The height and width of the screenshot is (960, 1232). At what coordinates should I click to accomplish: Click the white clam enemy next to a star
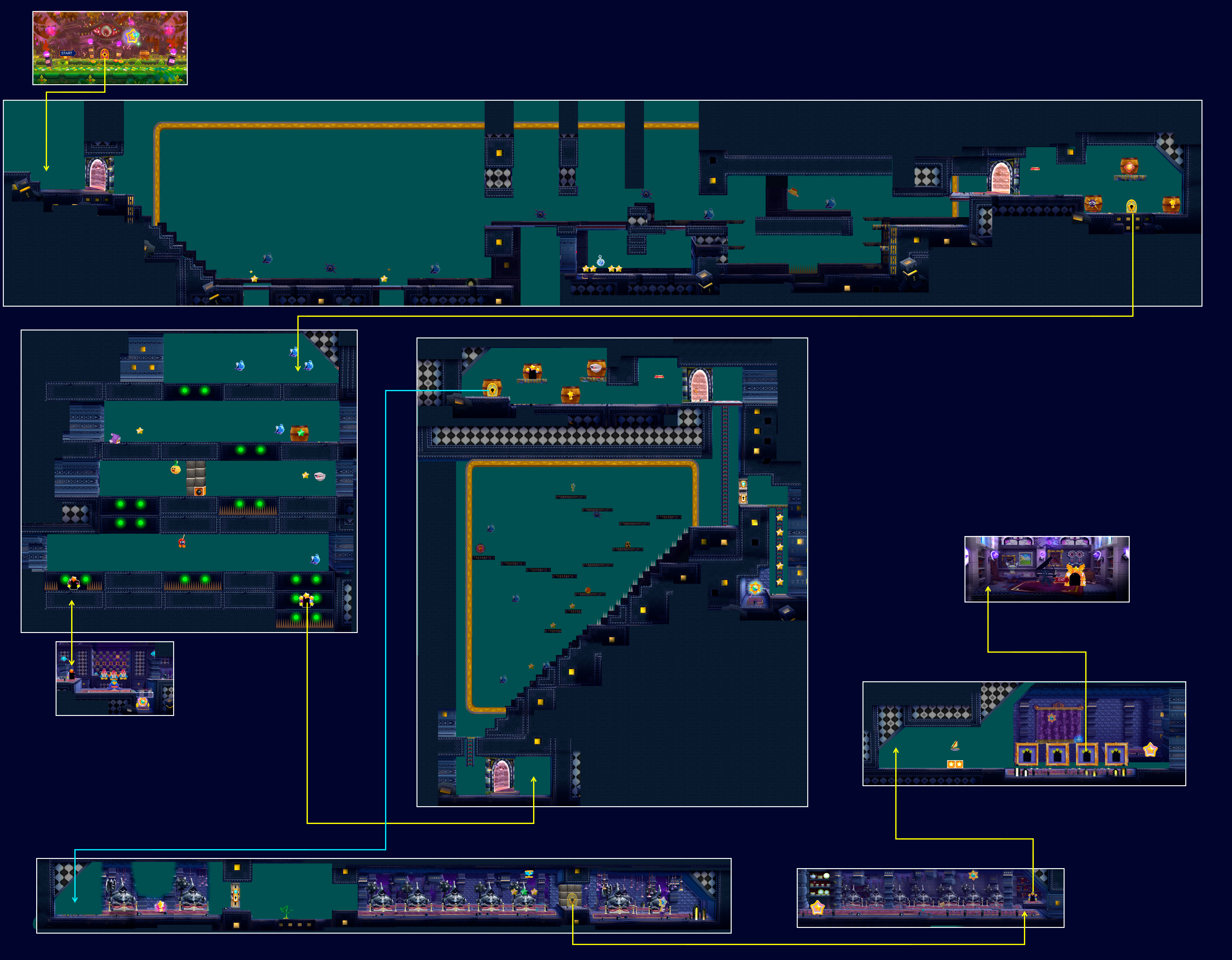320,476
